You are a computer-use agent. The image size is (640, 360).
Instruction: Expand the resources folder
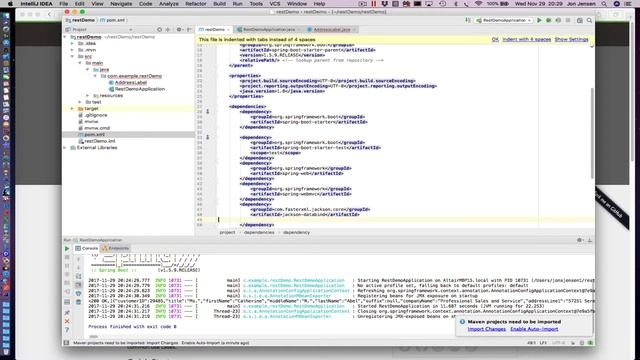pyautogui.click(x=87, y=96)
